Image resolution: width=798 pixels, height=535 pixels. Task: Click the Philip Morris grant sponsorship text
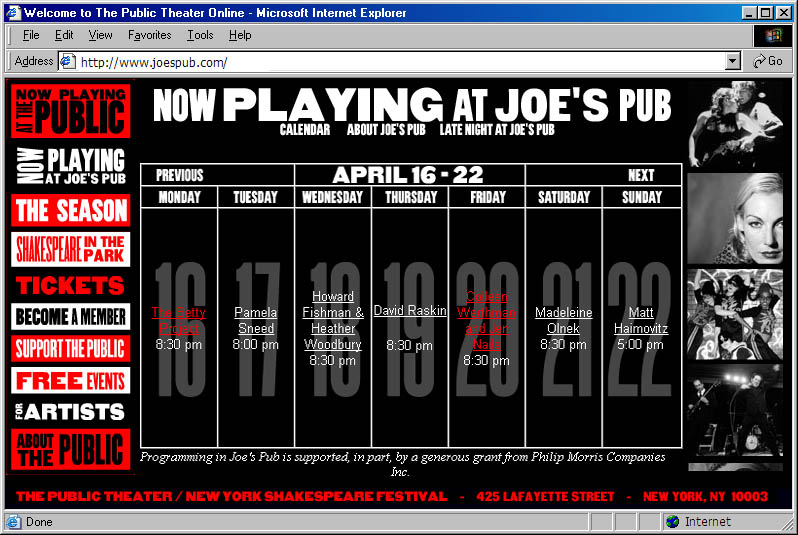[x=403, y=464]
